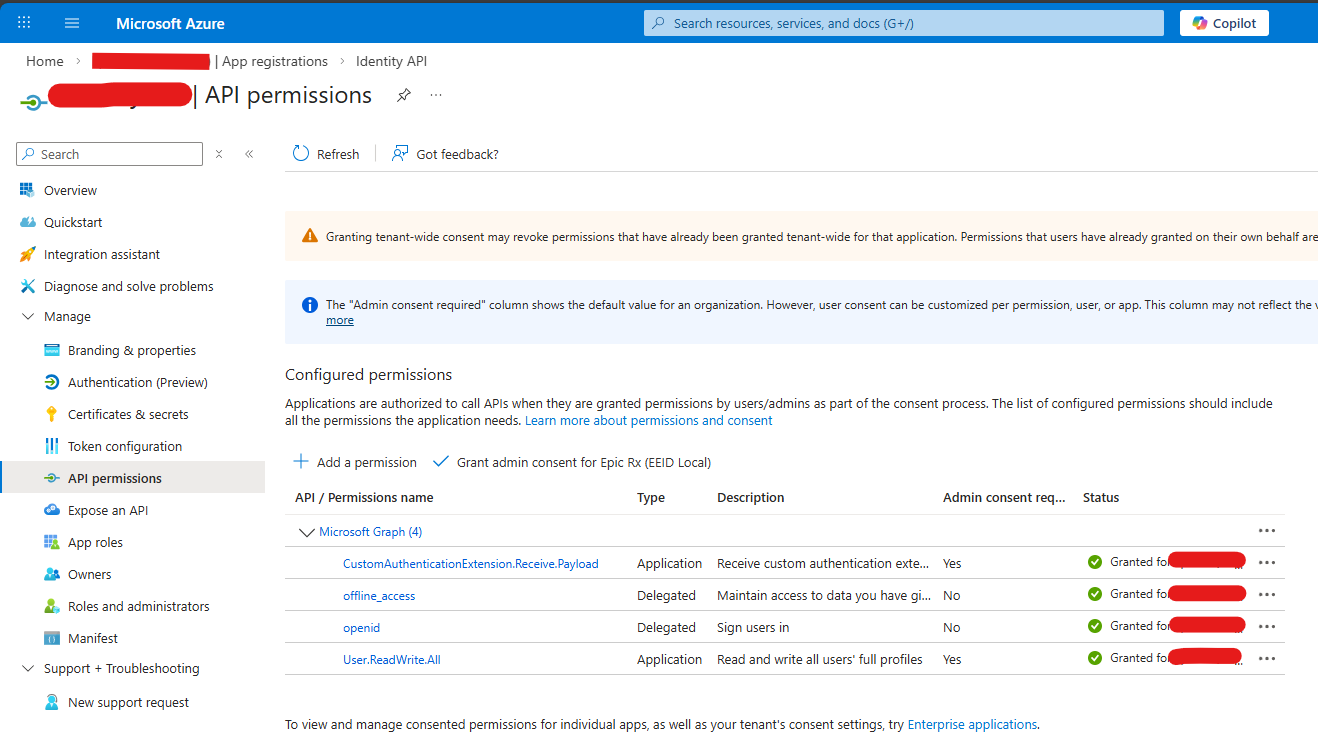This screenshot has height=751, width=1318.
Task: Collapse the Support + Troubleshooting section
Action: coord(27,668)
